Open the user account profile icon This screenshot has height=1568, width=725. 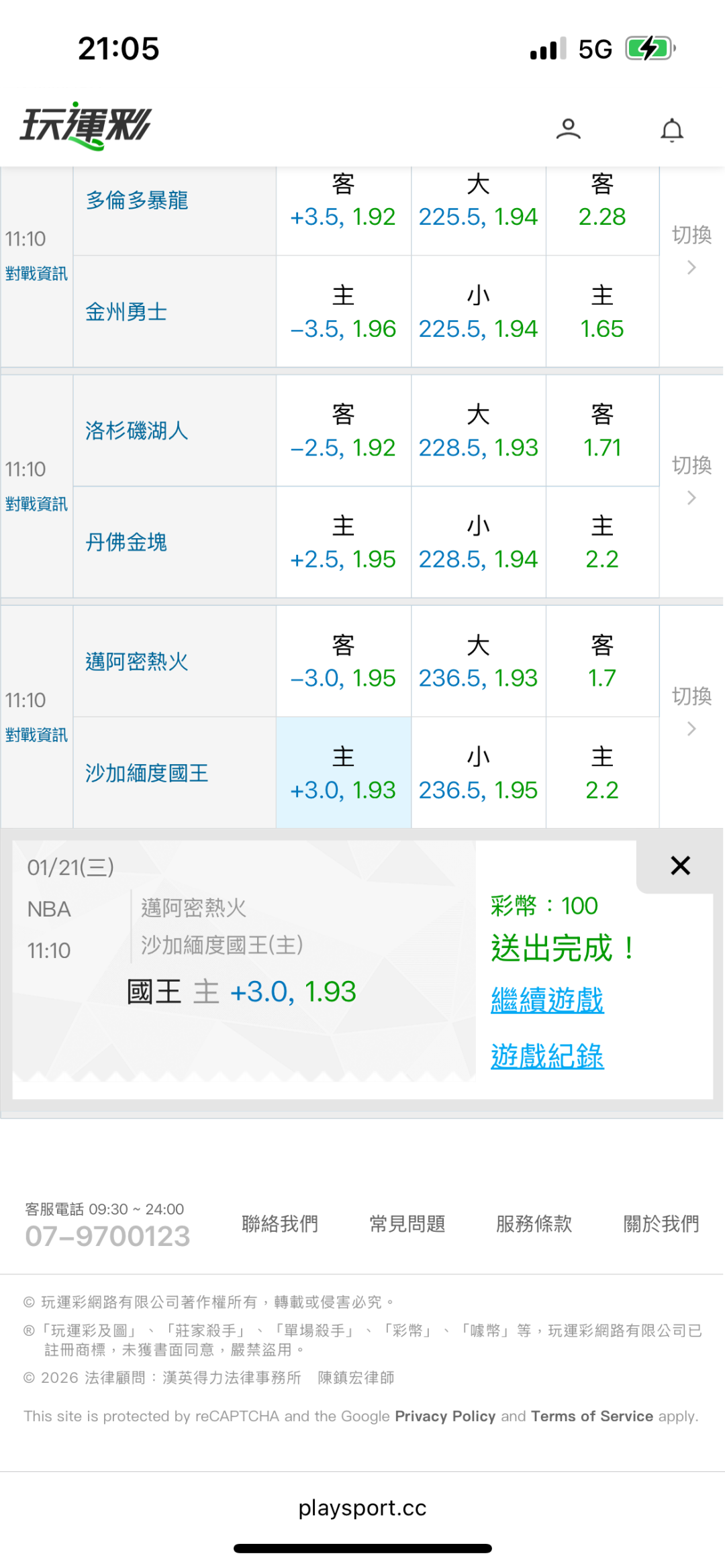pyautogui.click(x=568, y=129)
